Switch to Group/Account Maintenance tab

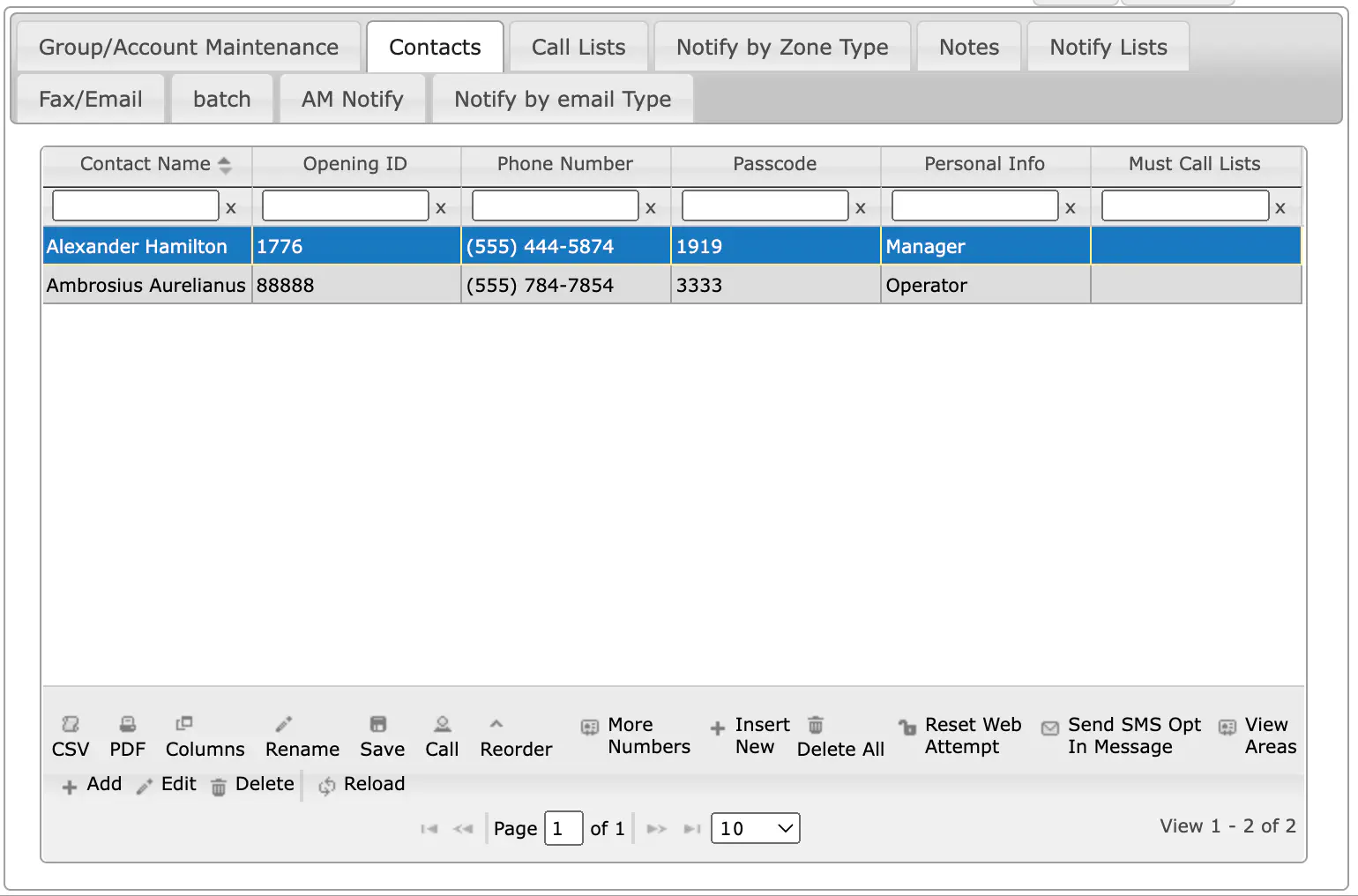(189, 47)
